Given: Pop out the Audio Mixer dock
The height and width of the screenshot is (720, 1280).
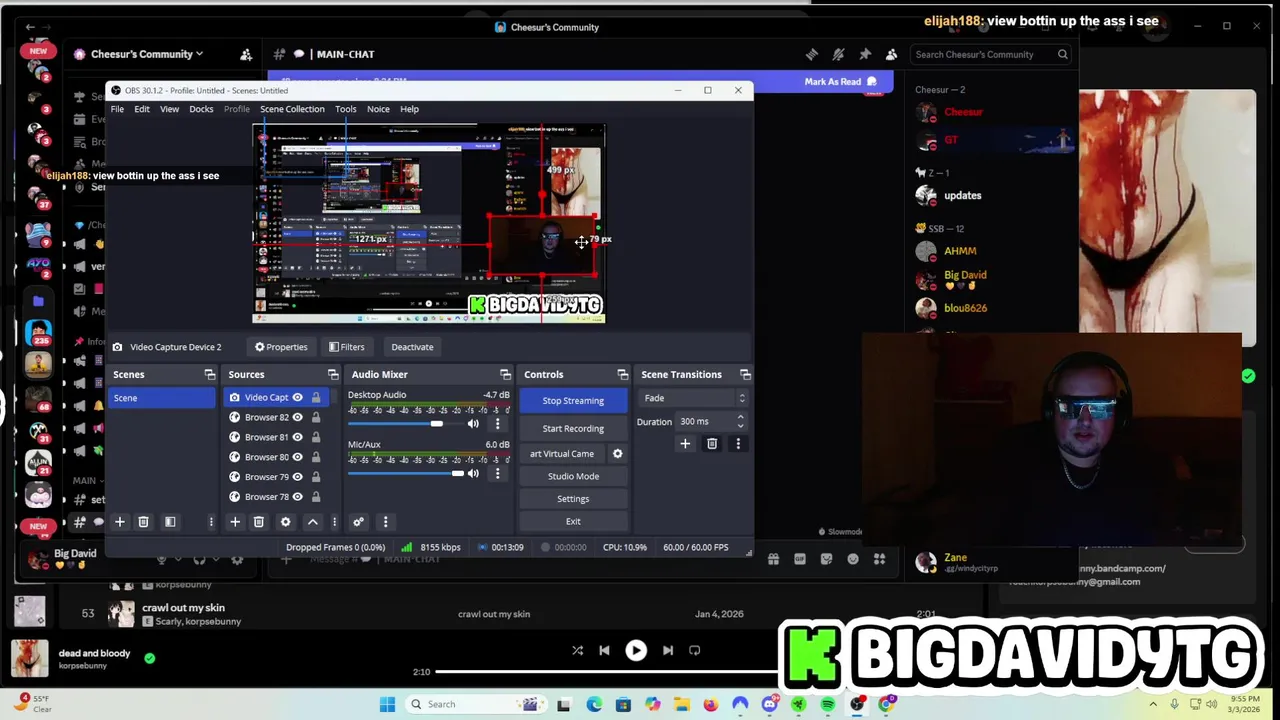Looking at the screenshot, I should tap(505, 375).
